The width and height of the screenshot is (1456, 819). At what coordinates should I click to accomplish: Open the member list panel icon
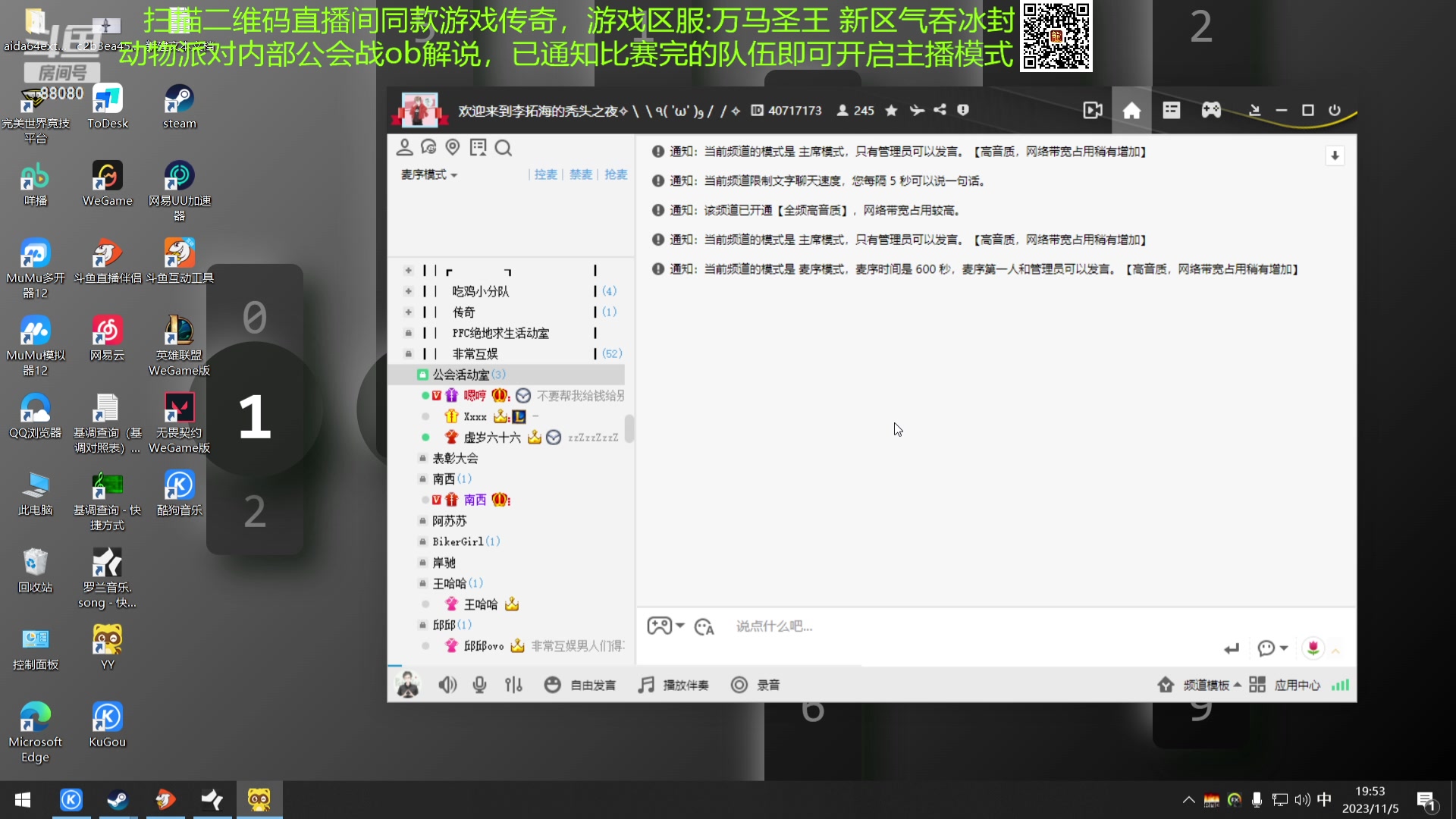(x=405, y=148)
